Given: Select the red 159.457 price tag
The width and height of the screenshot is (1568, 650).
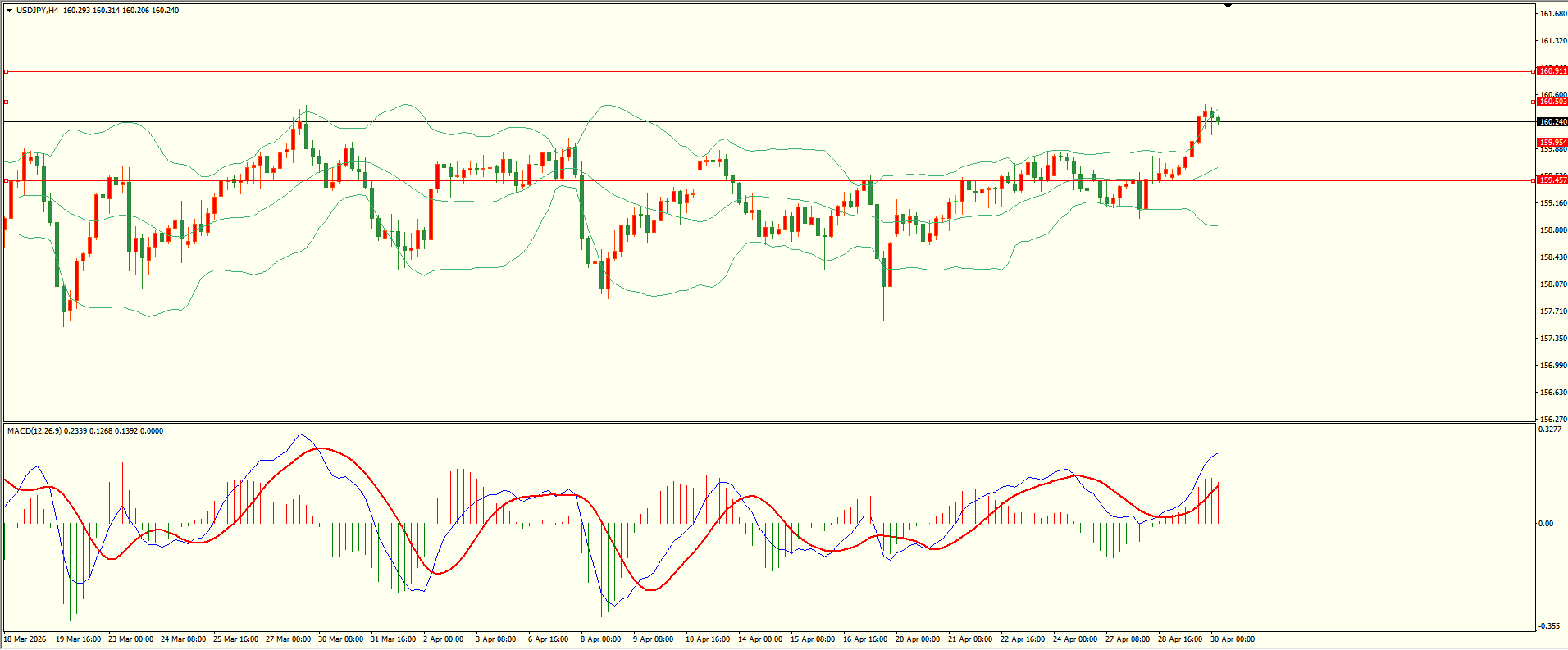Looking at the screenshot, I should (x=1552, y=180).
